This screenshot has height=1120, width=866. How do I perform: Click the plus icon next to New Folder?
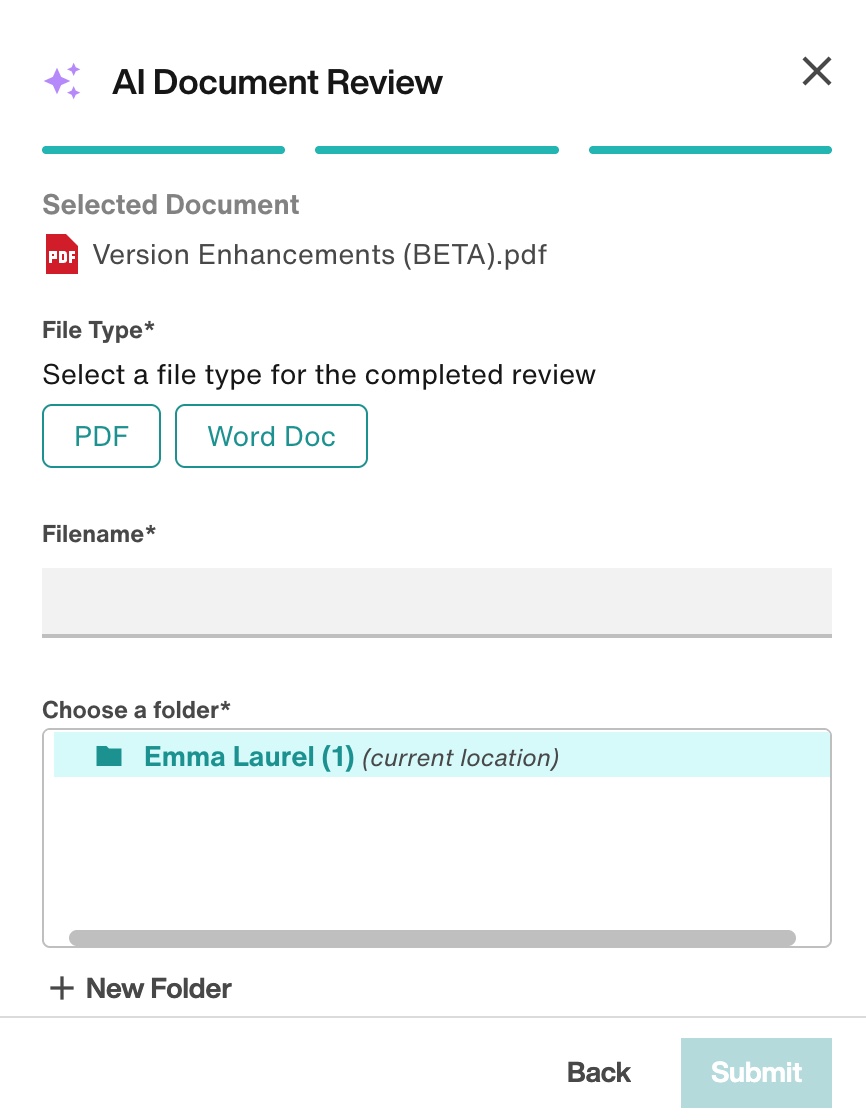click(61, 988)
